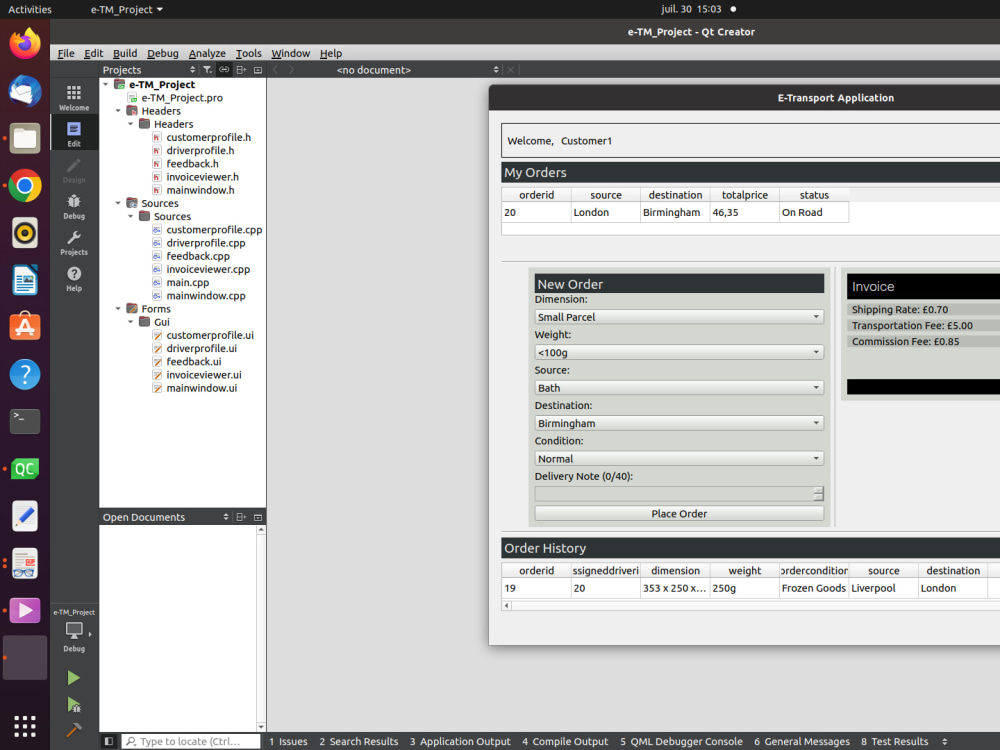The height and width of the screenshot is (750, 1000).
Task: Open Projects mode in the sidebar
Action: (x=73, y=241)
